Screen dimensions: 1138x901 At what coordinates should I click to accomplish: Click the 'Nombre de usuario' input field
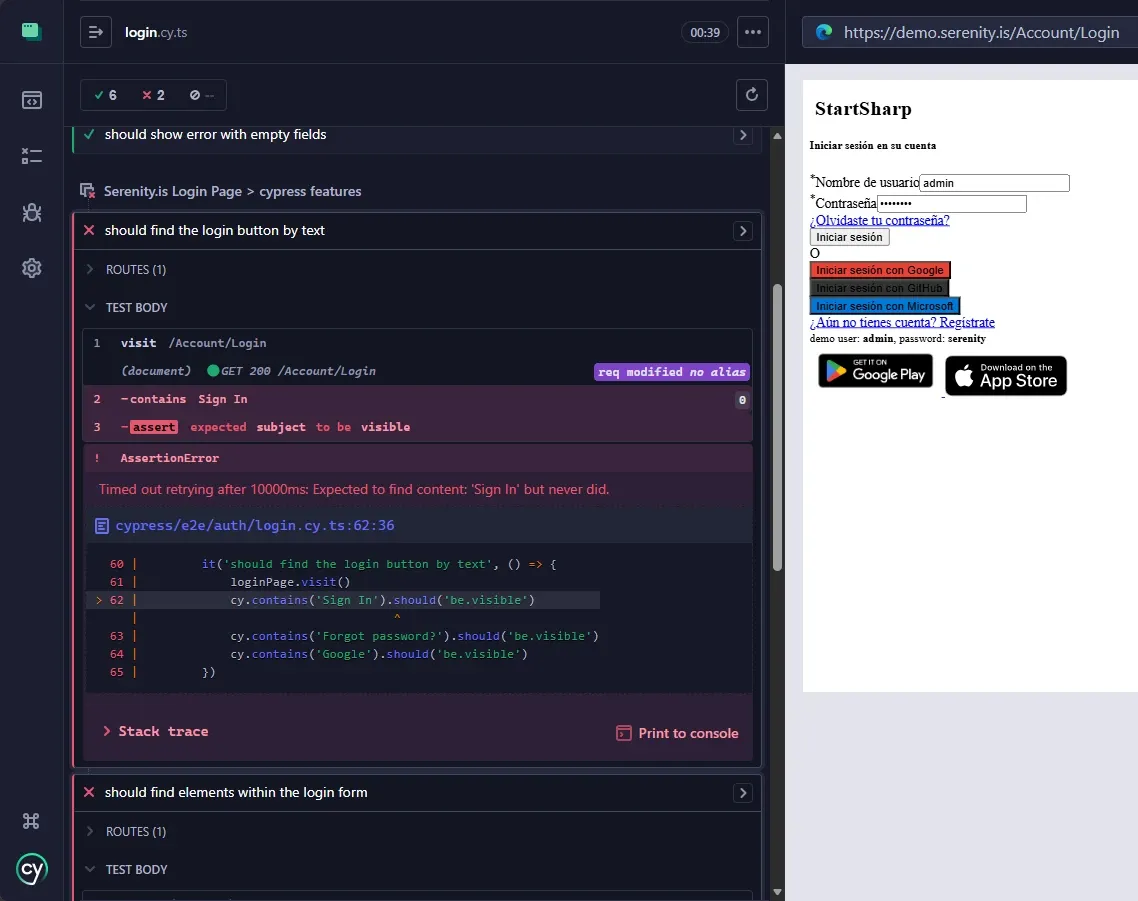pos(994,183)
